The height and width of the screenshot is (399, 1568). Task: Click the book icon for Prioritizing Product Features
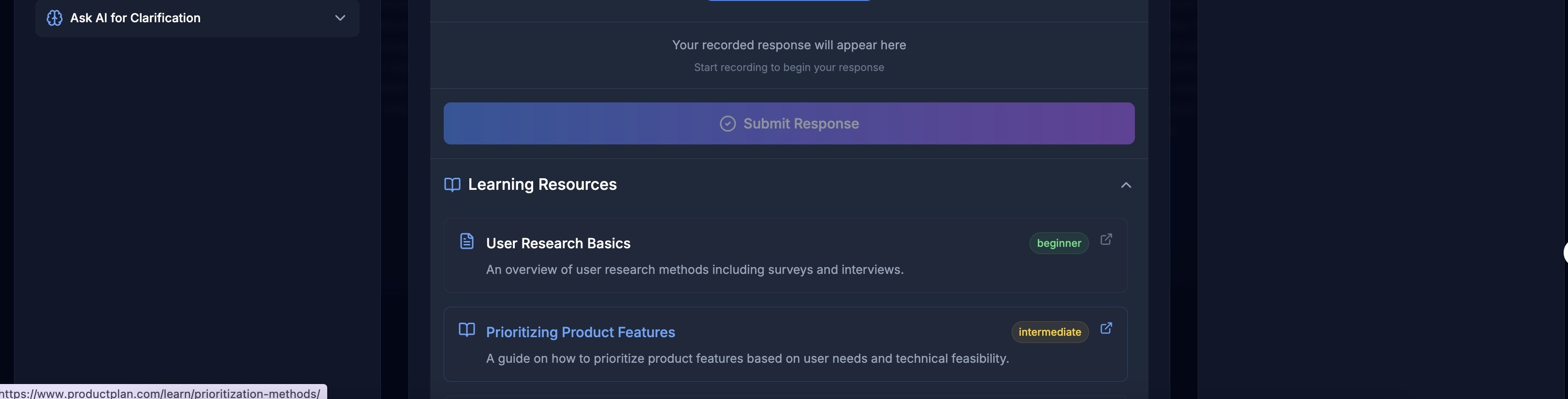tap(467, 329)
